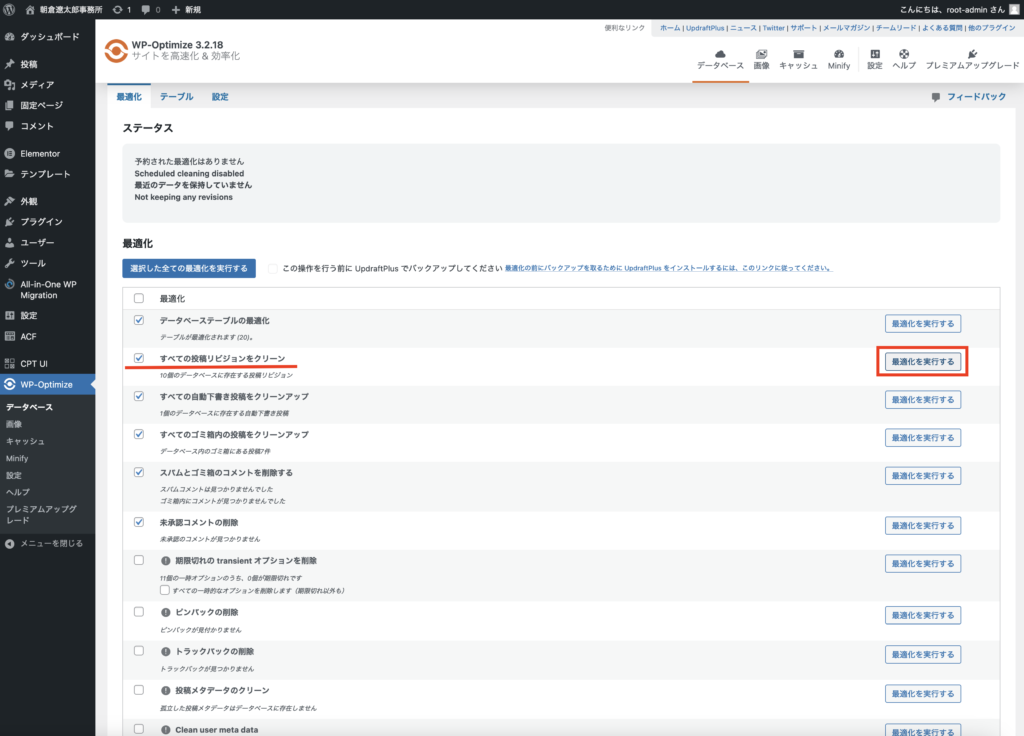
Task: Check the UpdraftPlus backup checkbox
Action: (x=272, y=268)
